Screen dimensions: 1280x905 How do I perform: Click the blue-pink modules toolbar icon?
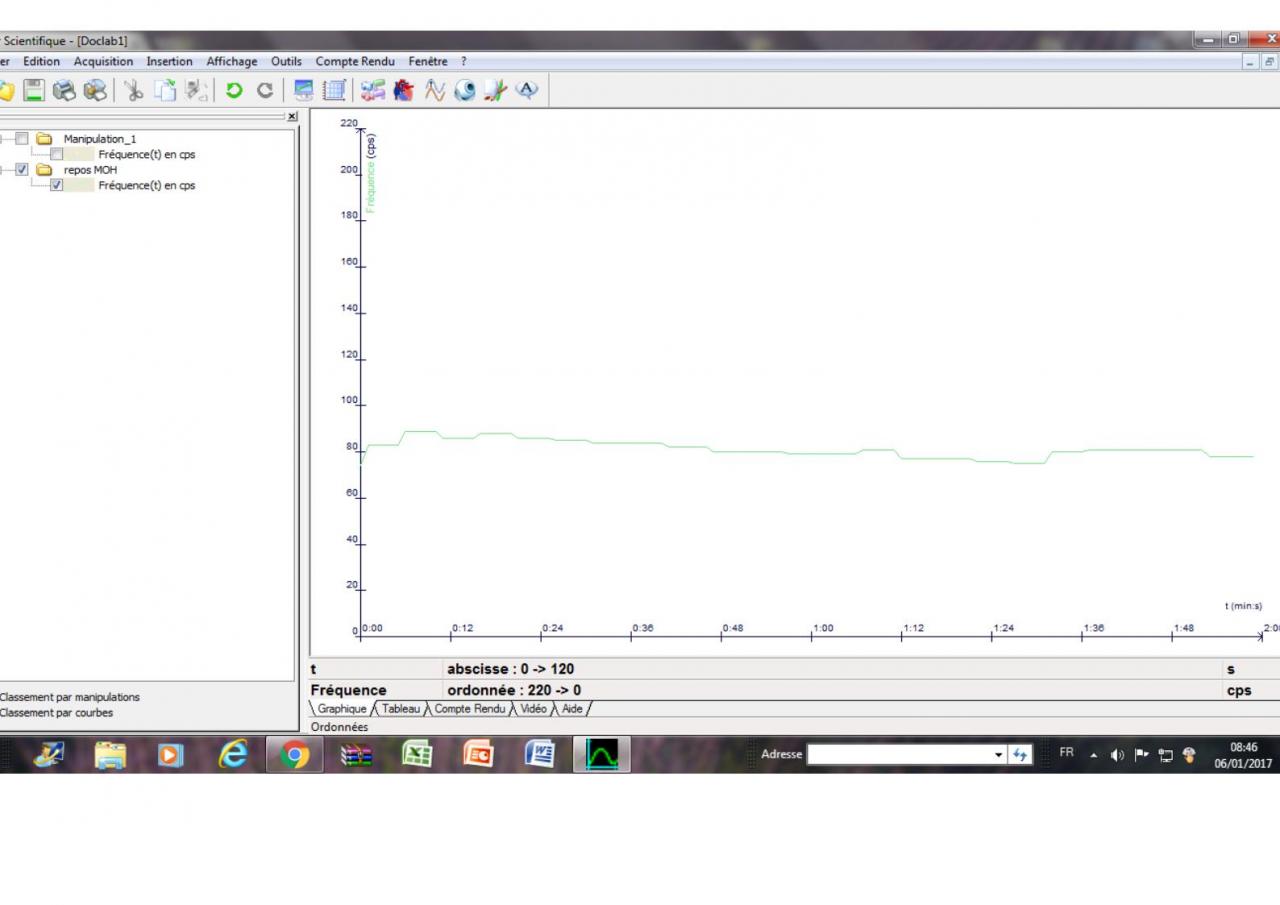tap(373, 91)
